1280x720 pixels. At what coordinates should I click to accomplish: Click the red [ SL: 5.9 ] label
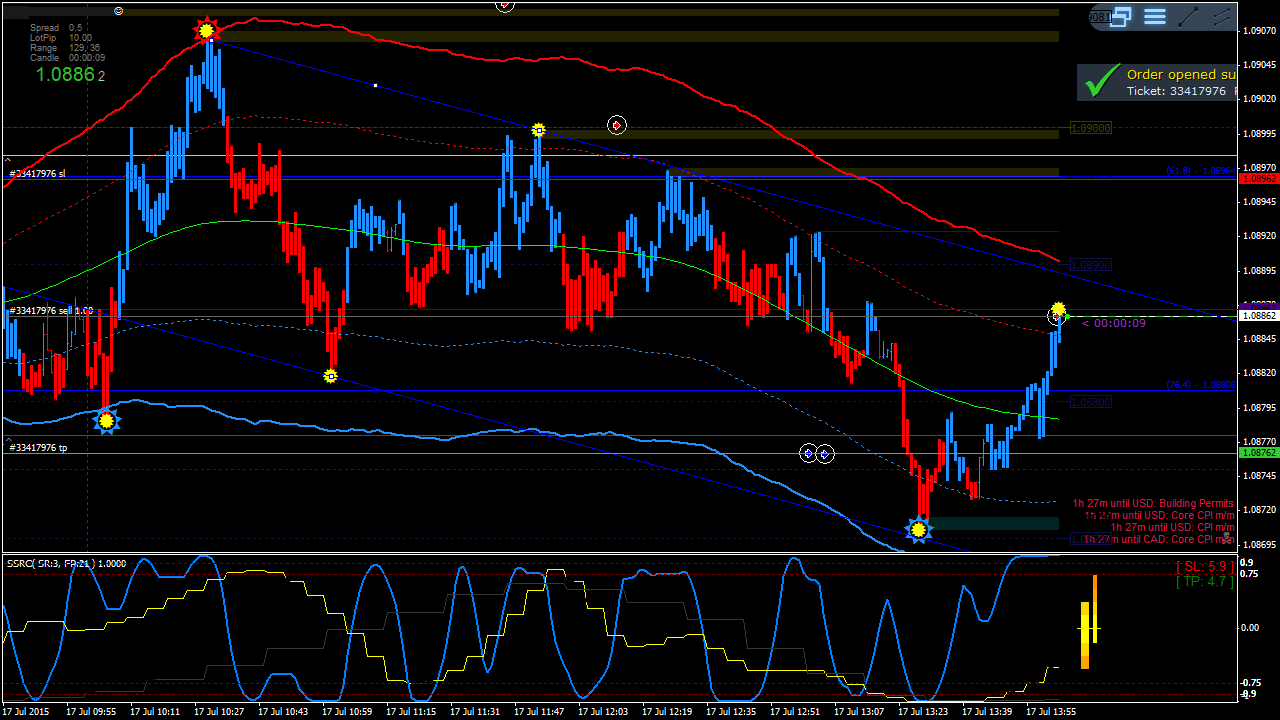(x=1205, y=567)
